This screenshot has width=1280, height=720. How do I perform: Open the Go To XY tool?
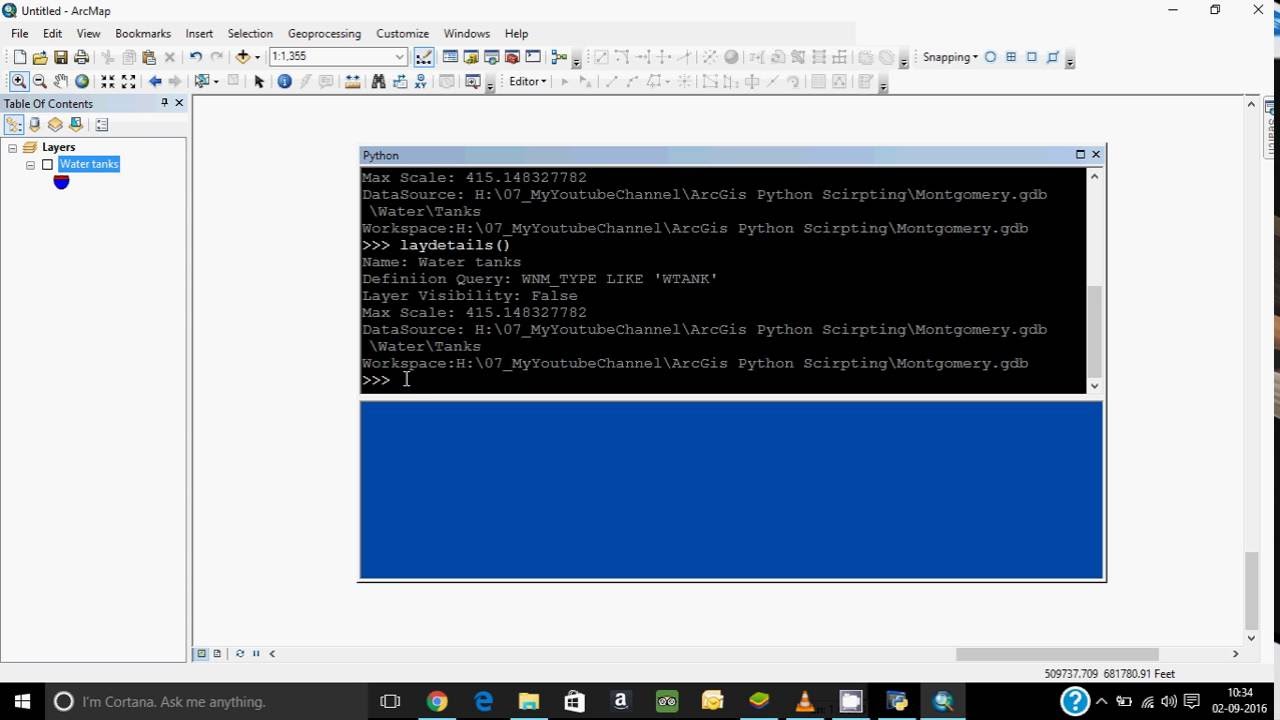tap(421, 81)
